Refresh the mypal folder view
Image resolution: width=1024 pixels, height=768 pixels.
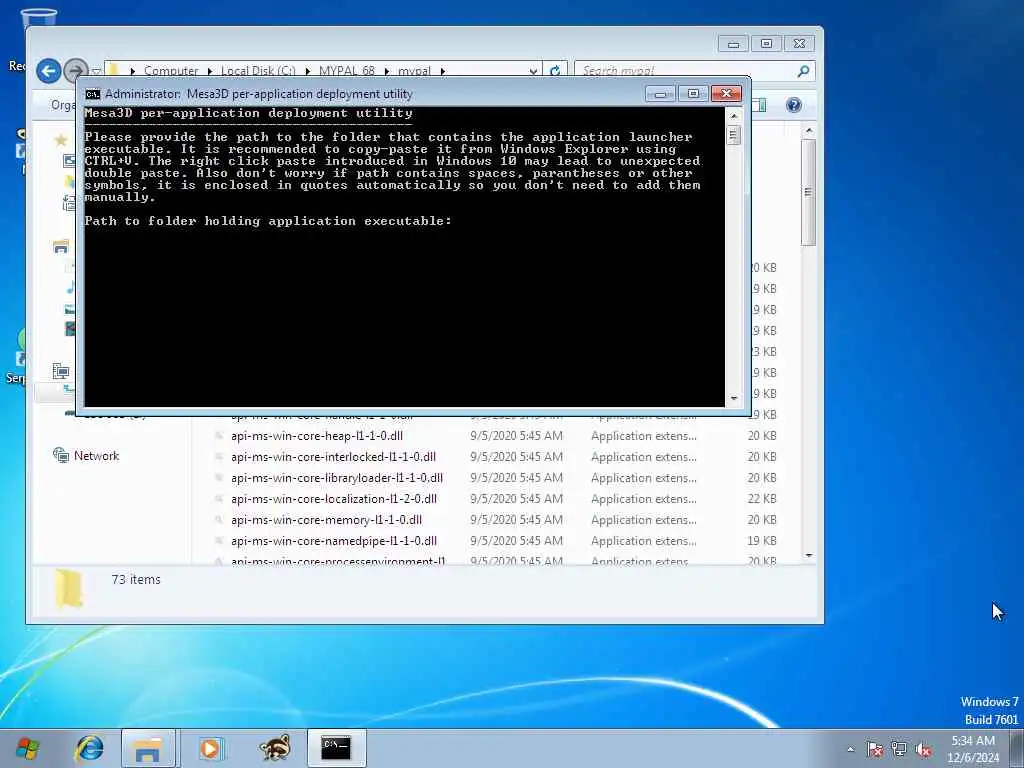coord(554,71)
